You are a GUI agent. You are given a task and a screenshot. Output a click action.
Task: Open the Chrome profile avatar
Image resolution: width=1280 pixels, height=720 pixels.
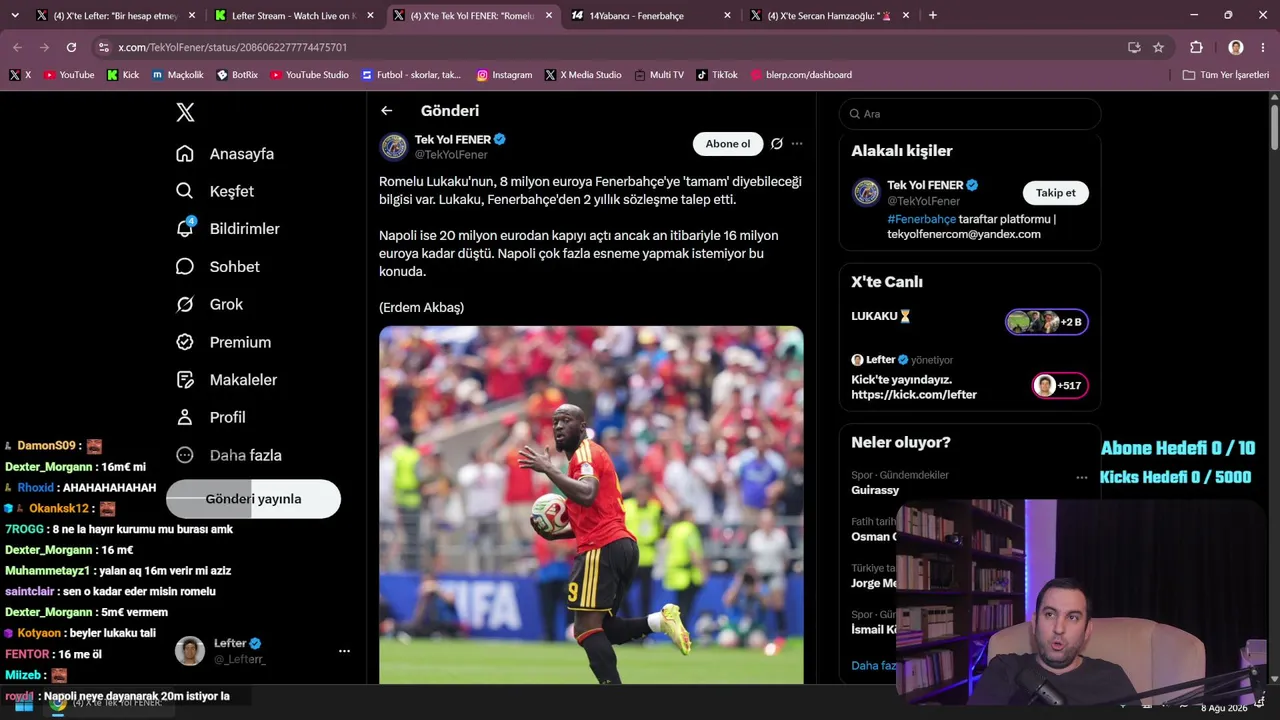click(1236, 47)
